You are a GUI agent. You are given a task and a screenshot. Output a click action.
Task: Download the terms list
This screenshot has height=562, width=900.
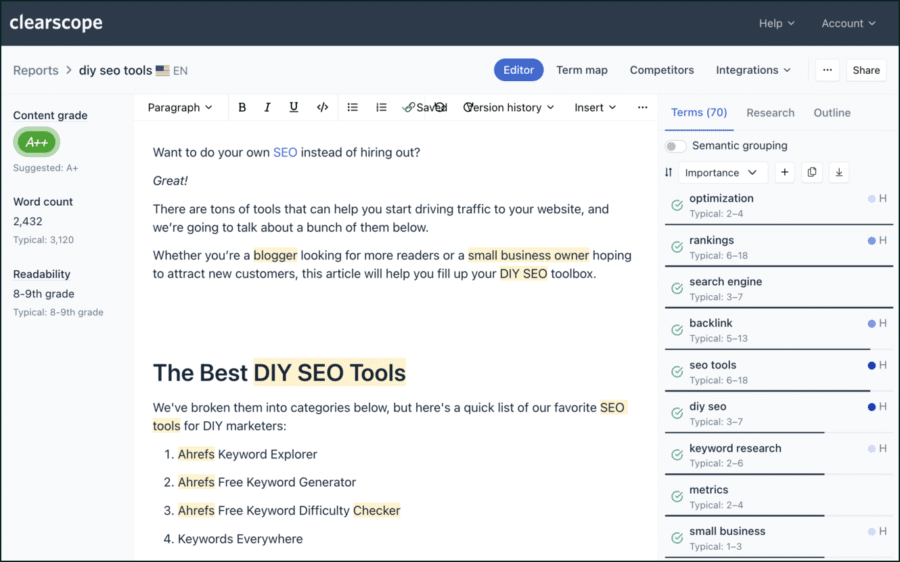pyautogui.click(x=839, y=172)
